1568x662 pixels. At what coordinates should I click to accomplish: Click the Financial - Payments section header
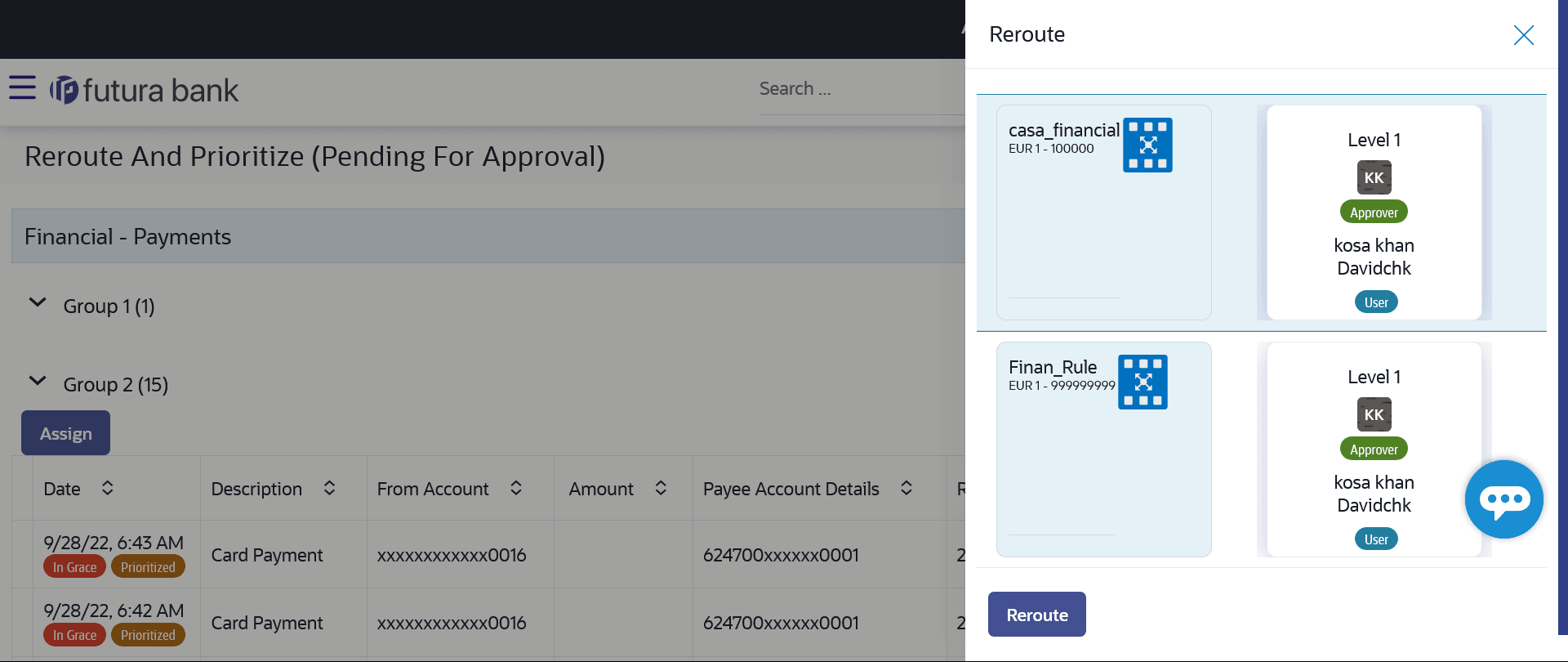coord(488,236)
